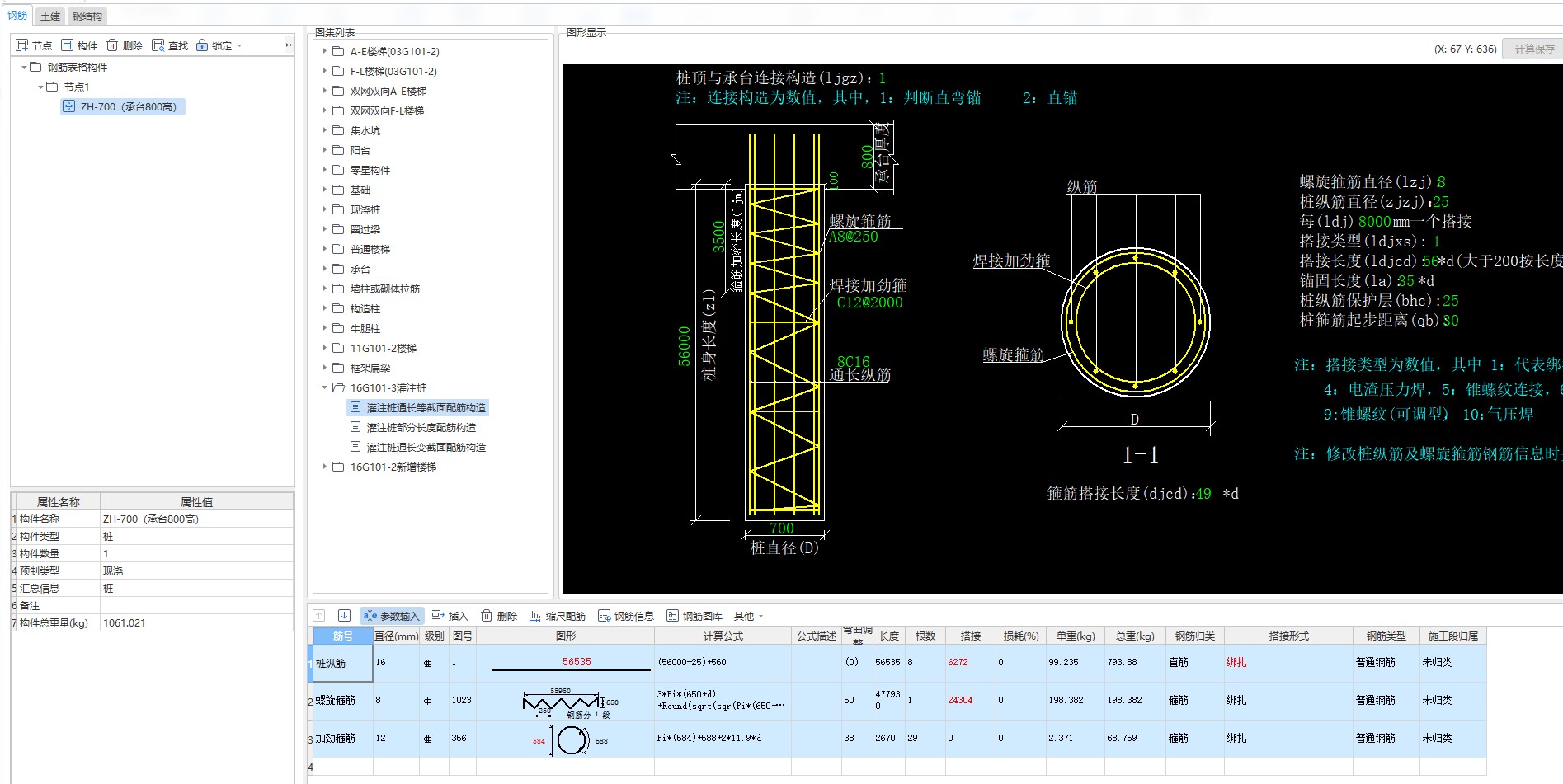Click the 备注 property value field
This screenshot has width=1563, height=784.
point(196,606)
